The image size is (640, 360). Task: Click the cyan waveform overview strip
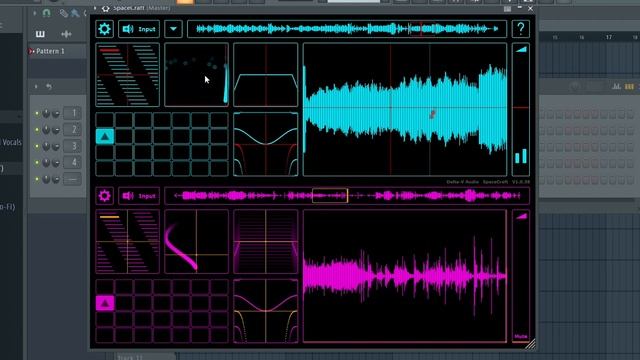pos(347,29)
